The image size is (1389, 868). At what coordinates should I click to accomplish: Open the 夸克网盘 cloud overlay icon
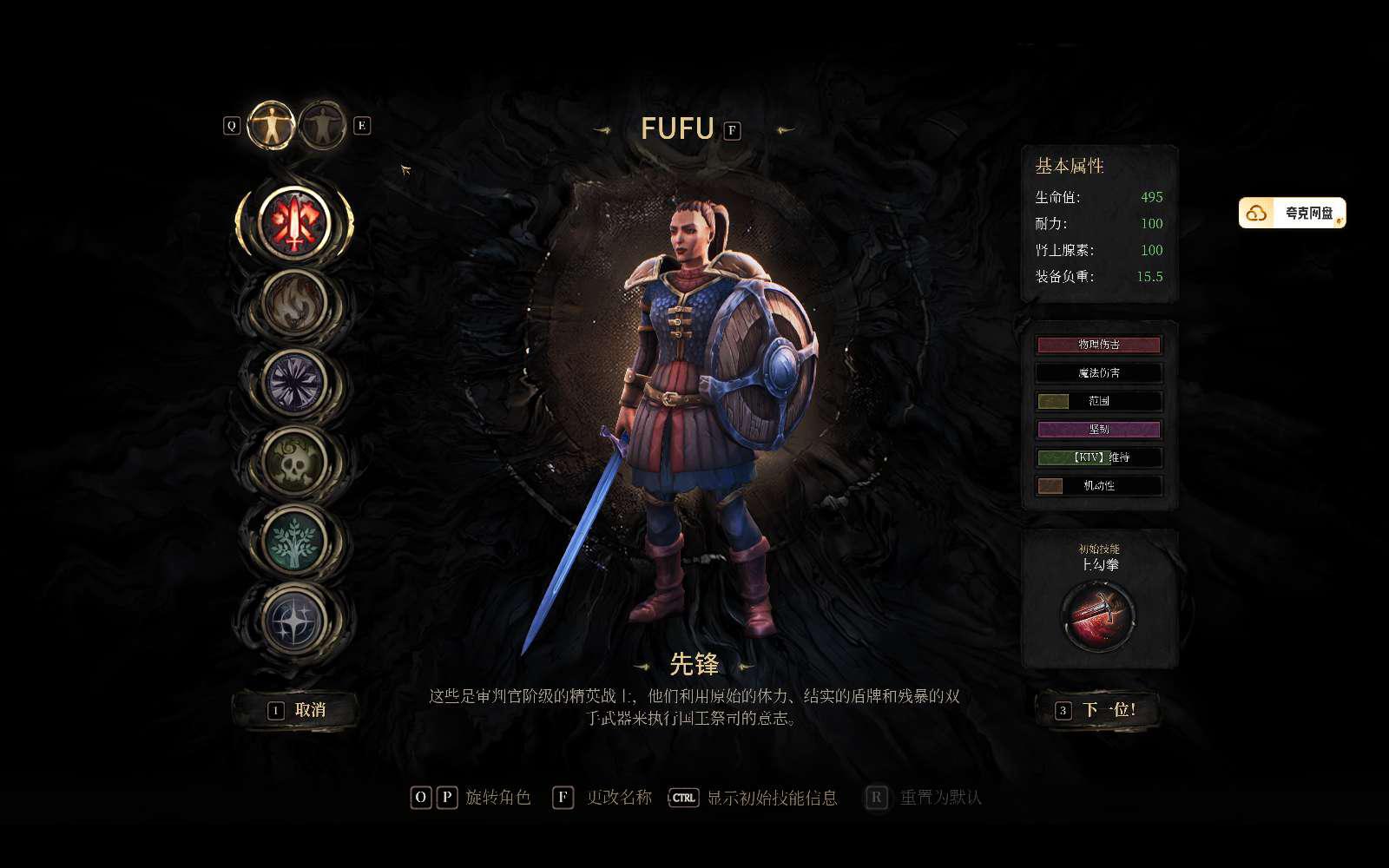[1292, 213]
